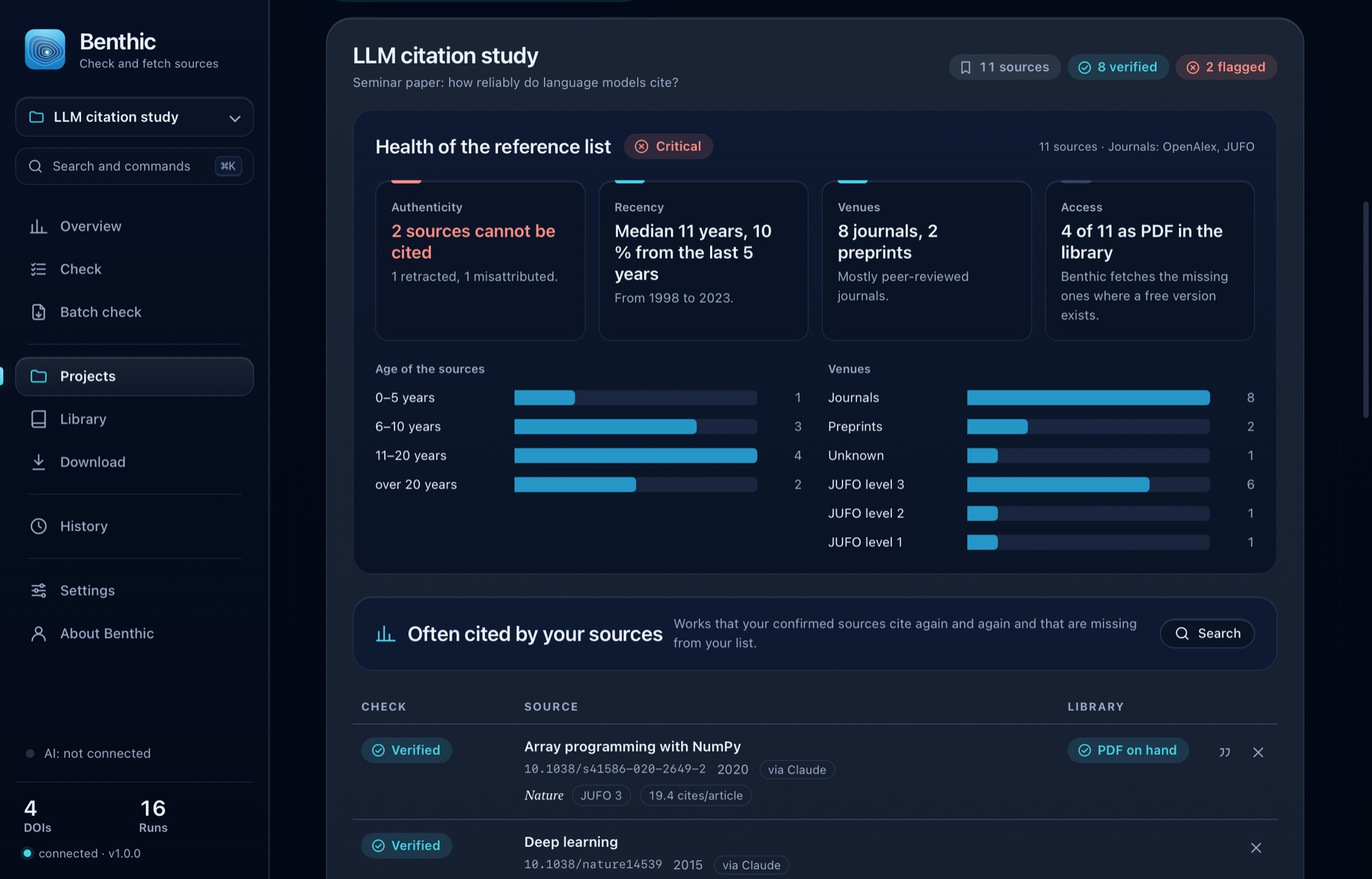Click the Critical status badge
Image resolution: width=1372 pixels, height=879 pixels.
pyautogui.click(x=668, y=146)
